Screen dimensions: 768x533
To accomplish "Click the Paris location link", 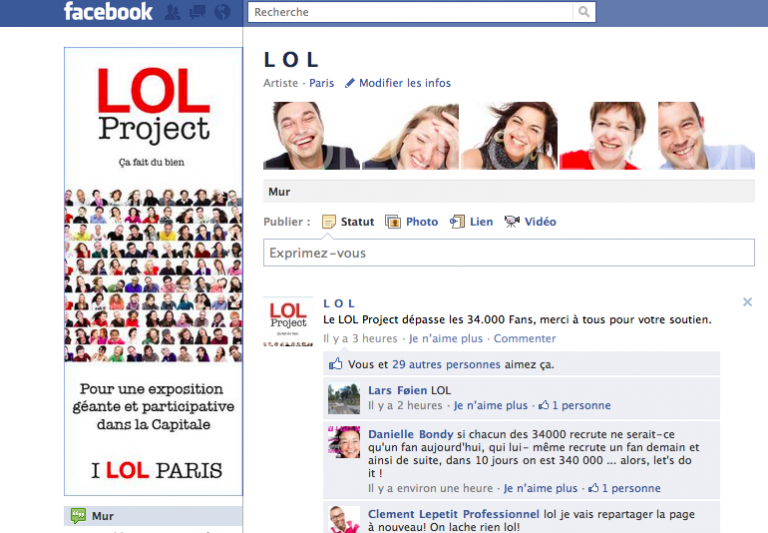I will coord(321,83).
